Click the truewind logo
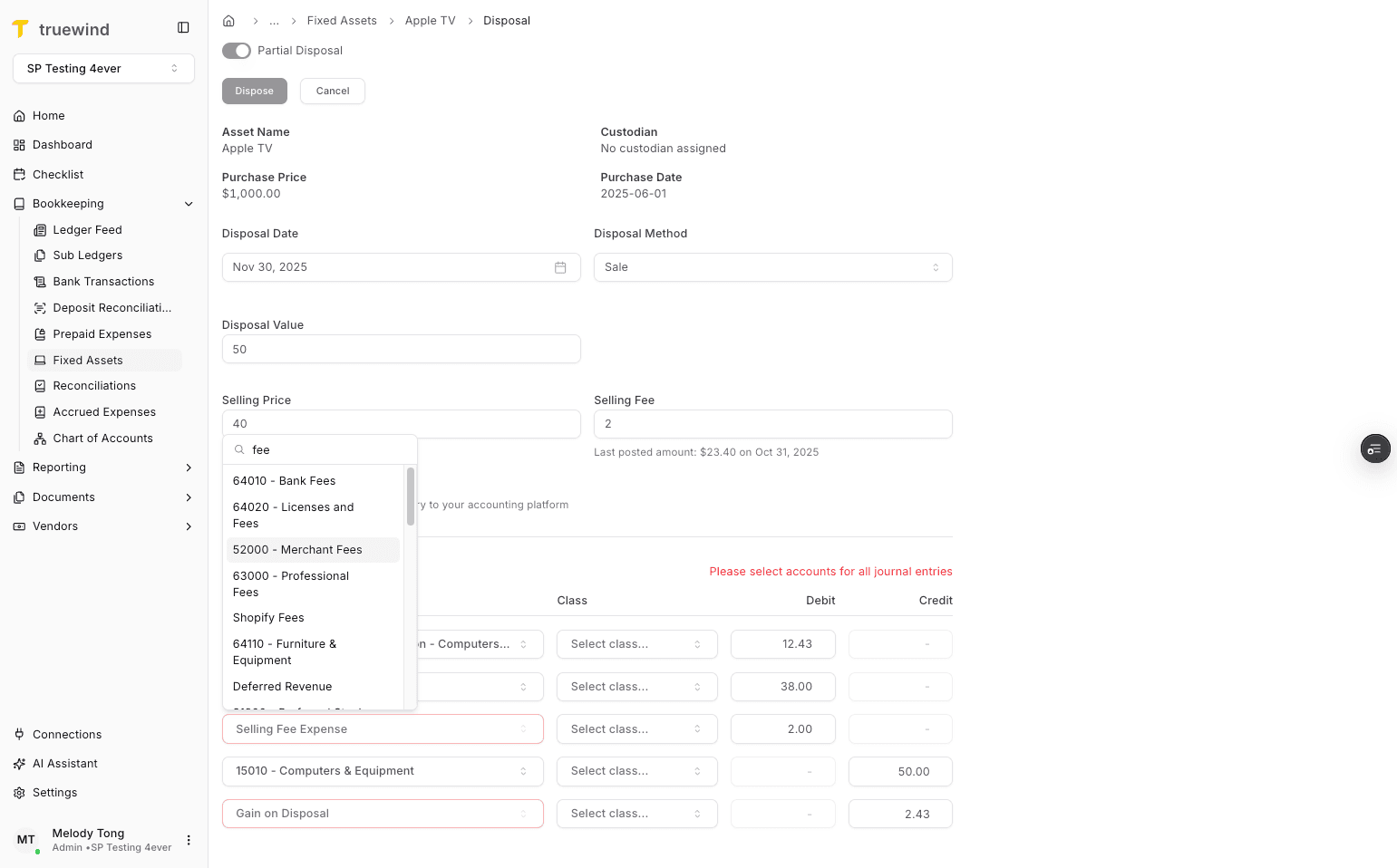 60,28
